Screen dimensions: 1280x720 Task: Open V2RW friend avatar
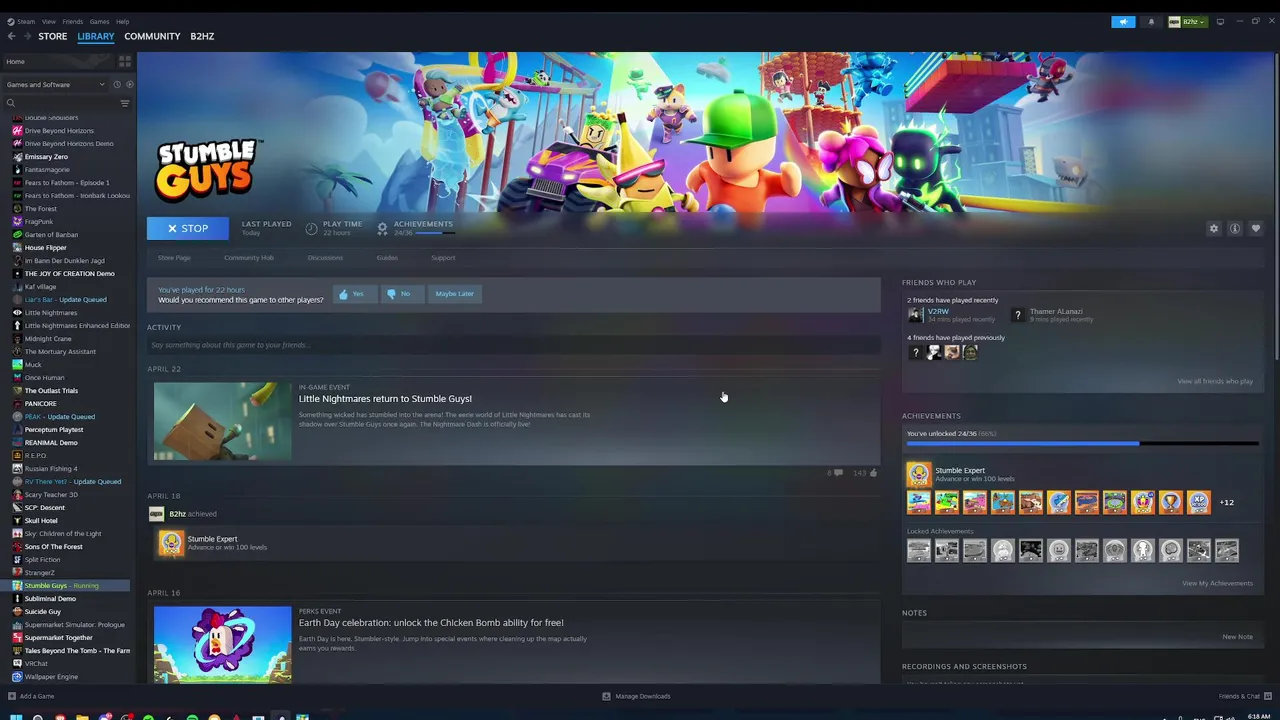click(x=915, y=315)
